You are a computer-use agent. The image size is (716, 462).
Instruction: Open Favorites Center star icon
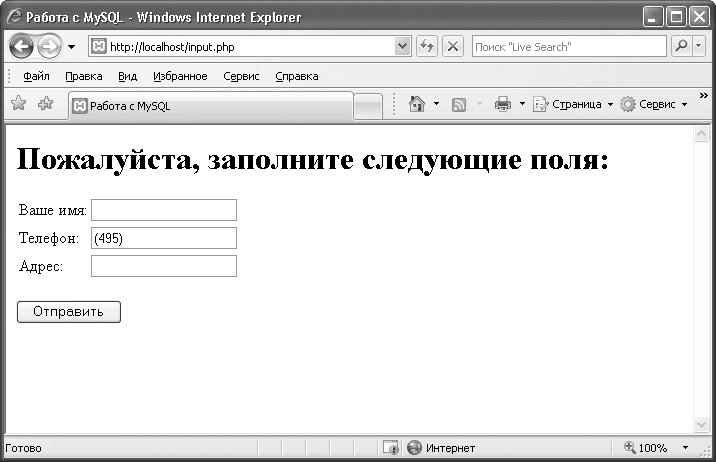(x=19, y=104)
